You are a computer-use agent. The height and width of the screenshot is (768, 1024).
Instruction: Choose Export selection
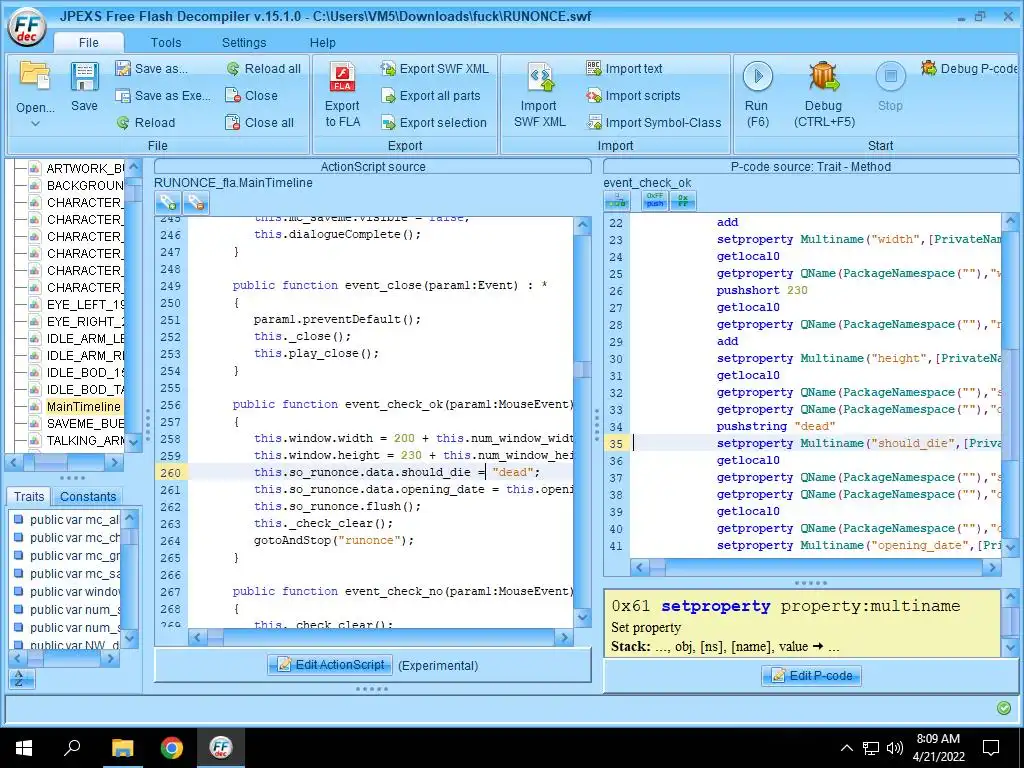click(434, 122)
